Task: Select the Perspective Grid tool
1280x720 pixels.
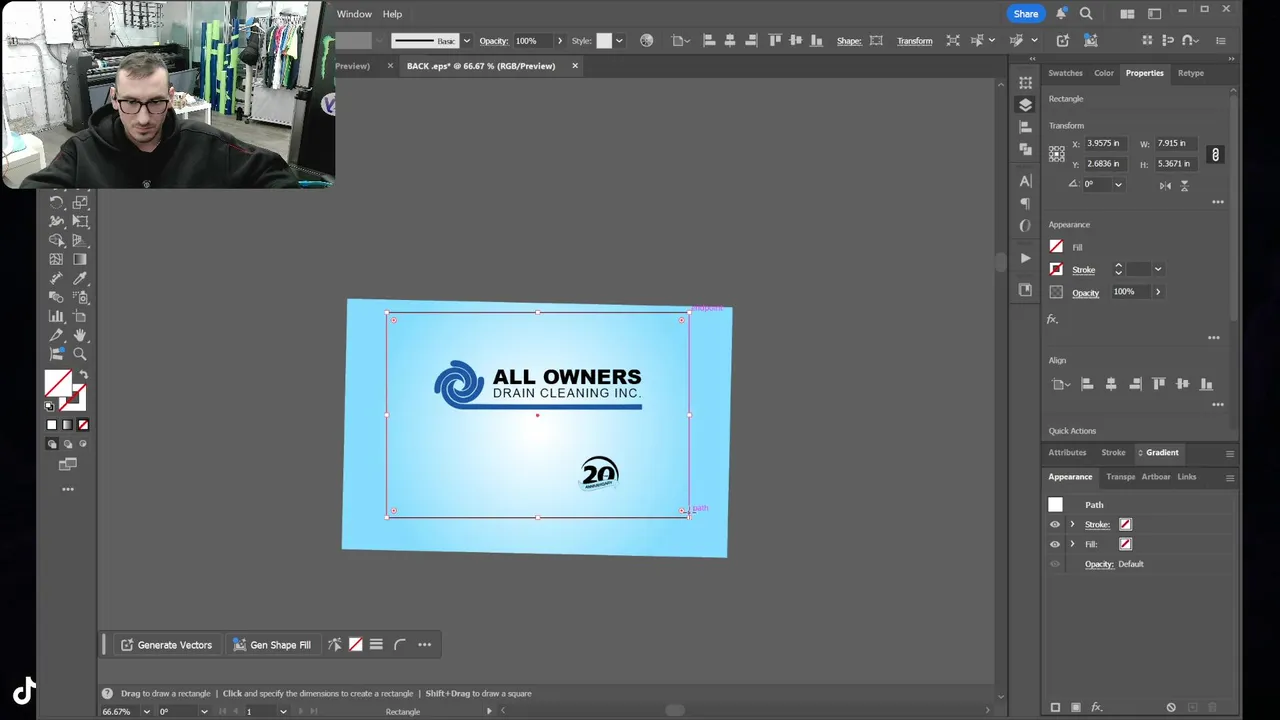Action: tap(80, 240)
